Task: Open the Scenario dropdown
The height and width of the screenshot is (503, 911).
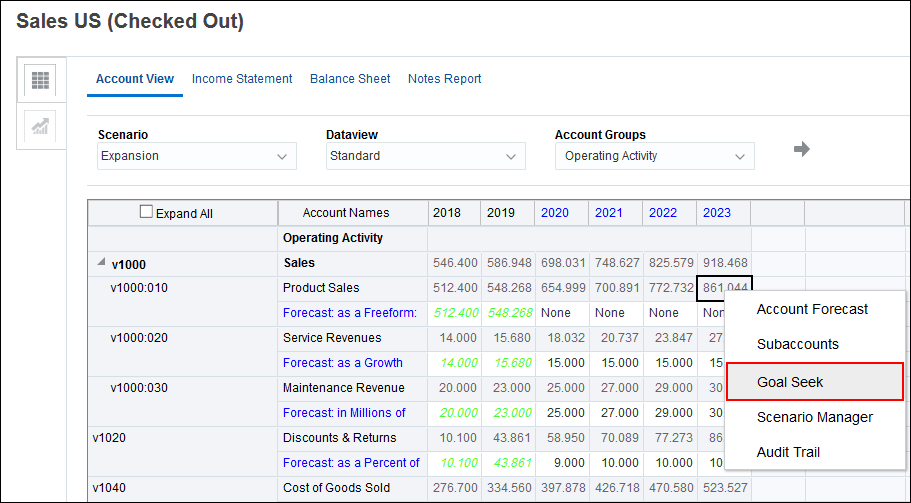Action: [x=197, y=156]
